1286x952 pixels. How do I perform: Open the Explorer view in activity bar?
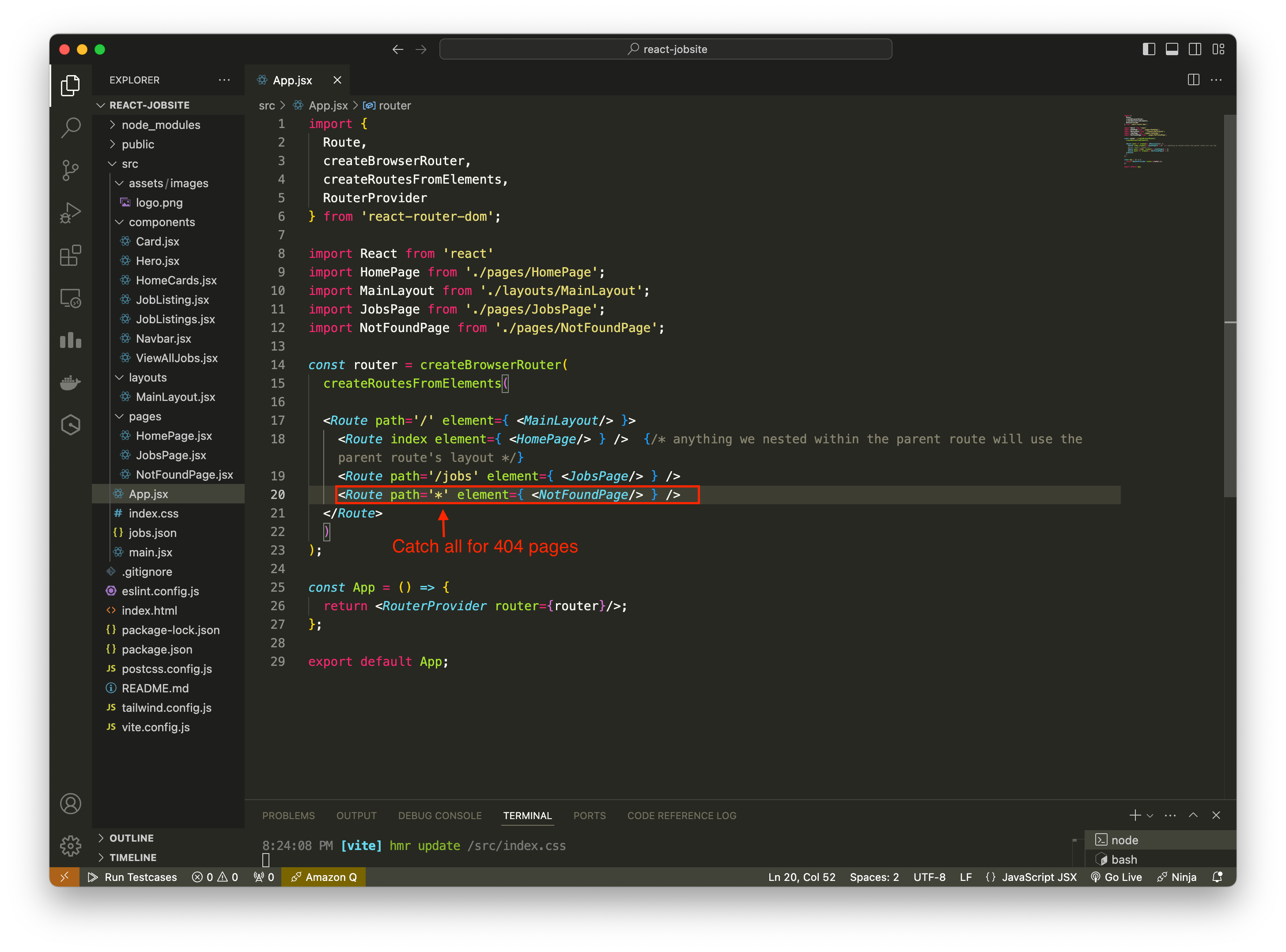click(70, 85)
